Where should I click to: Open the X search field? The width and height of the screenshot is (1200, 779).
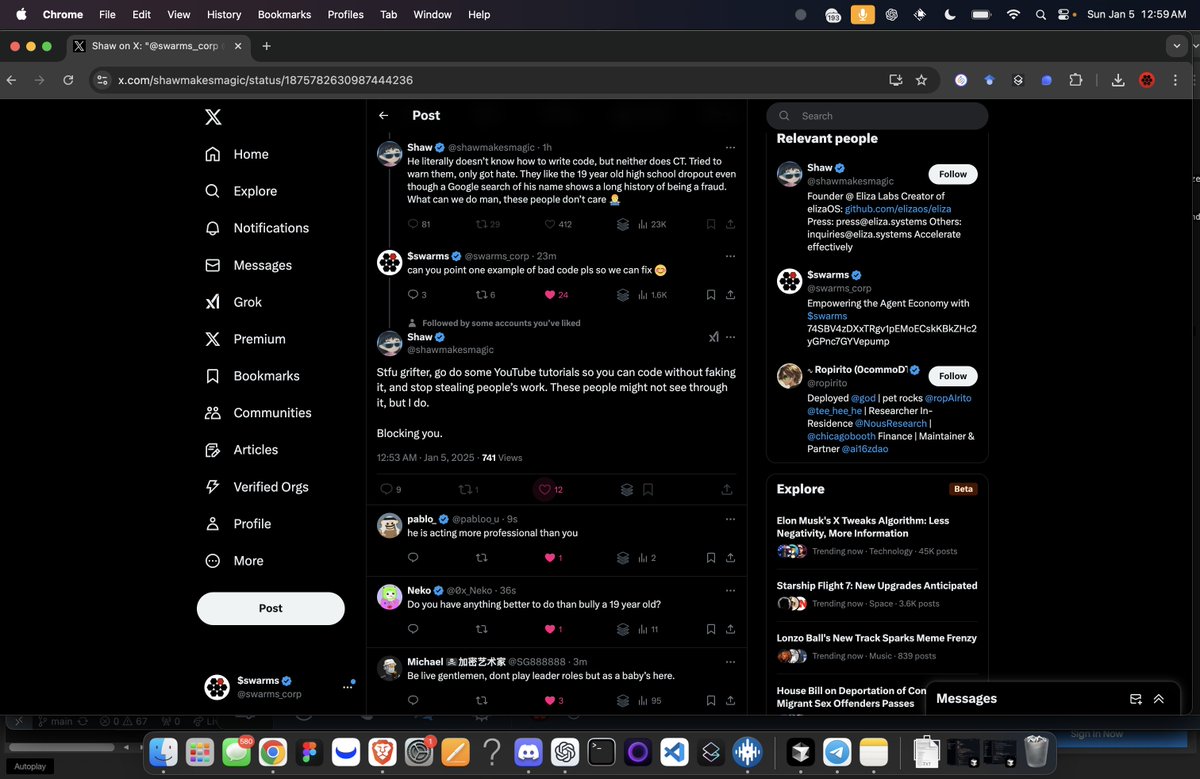(877, 116)
